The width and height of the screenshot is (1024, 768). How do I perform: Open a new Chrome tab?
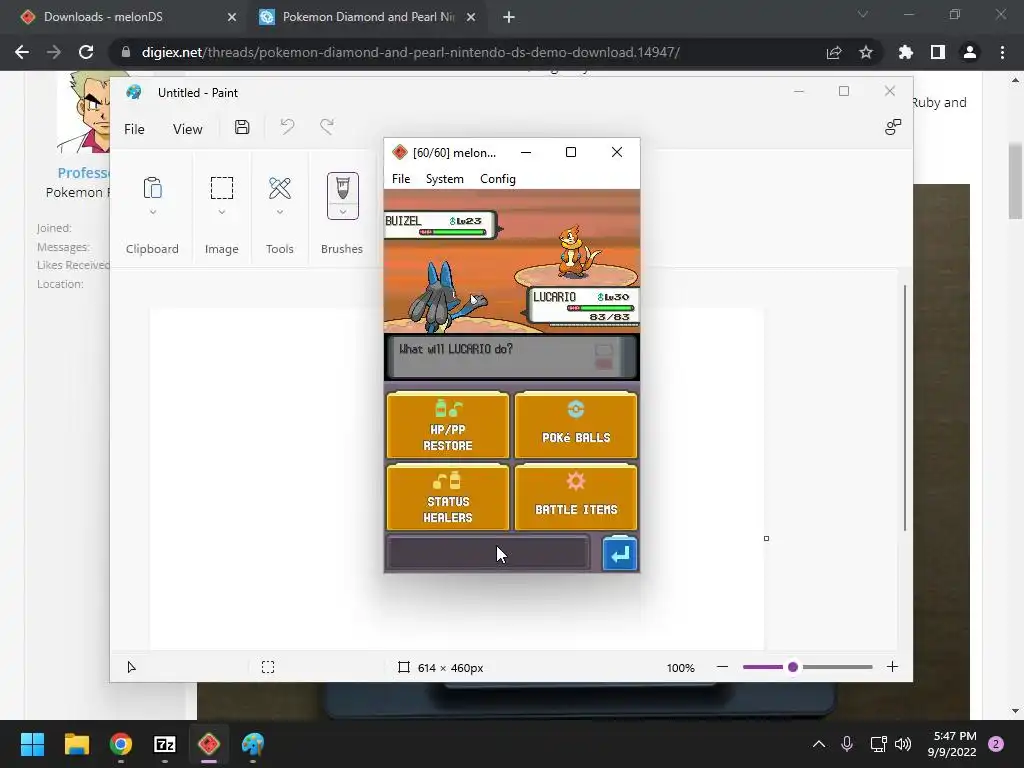[x=509, y=17]
